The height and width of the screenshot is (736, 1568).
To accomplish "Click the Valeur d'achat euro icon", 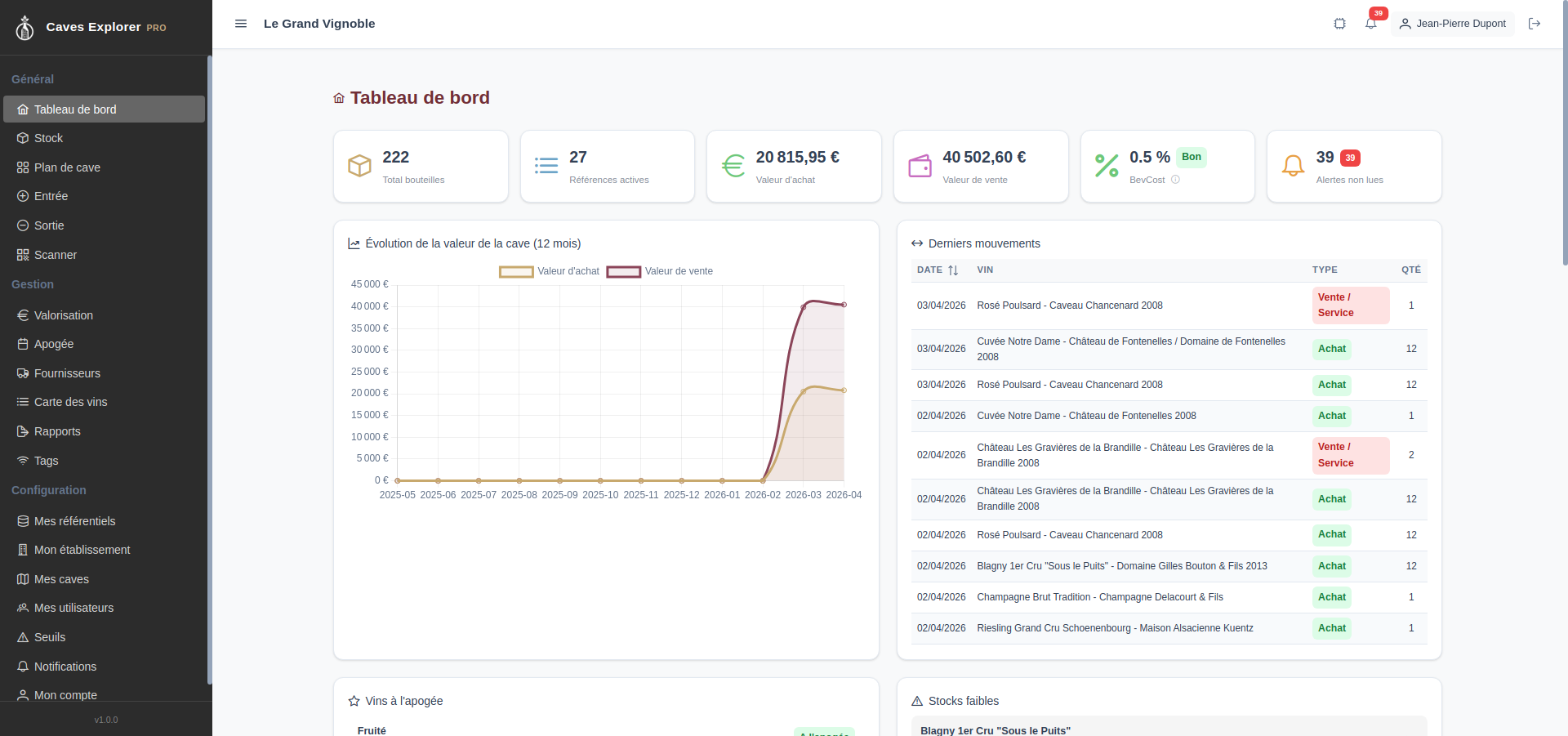I will (733, 166).
